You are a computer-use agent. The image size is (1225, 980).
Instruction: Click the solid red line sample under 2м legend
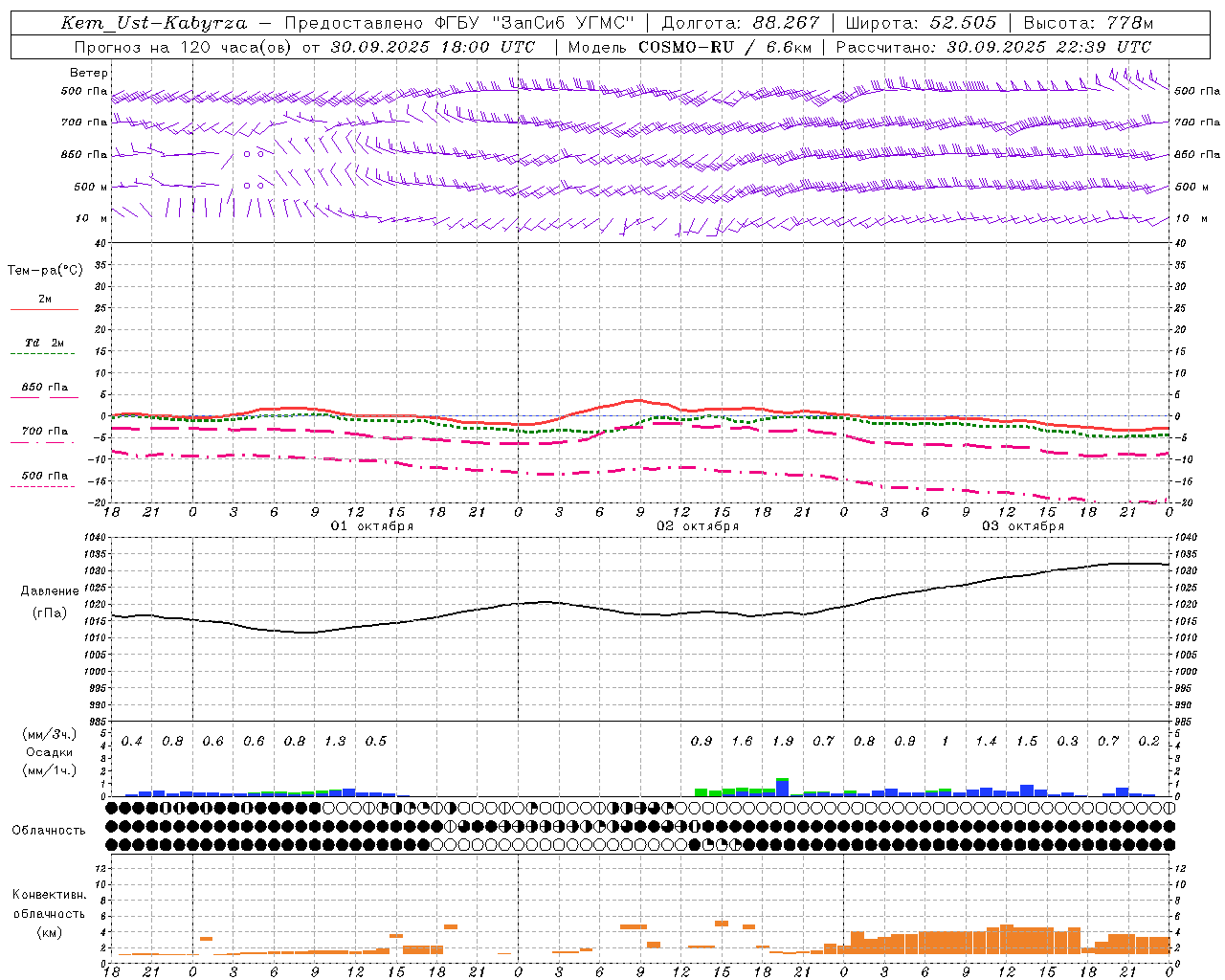click(44, 310)
